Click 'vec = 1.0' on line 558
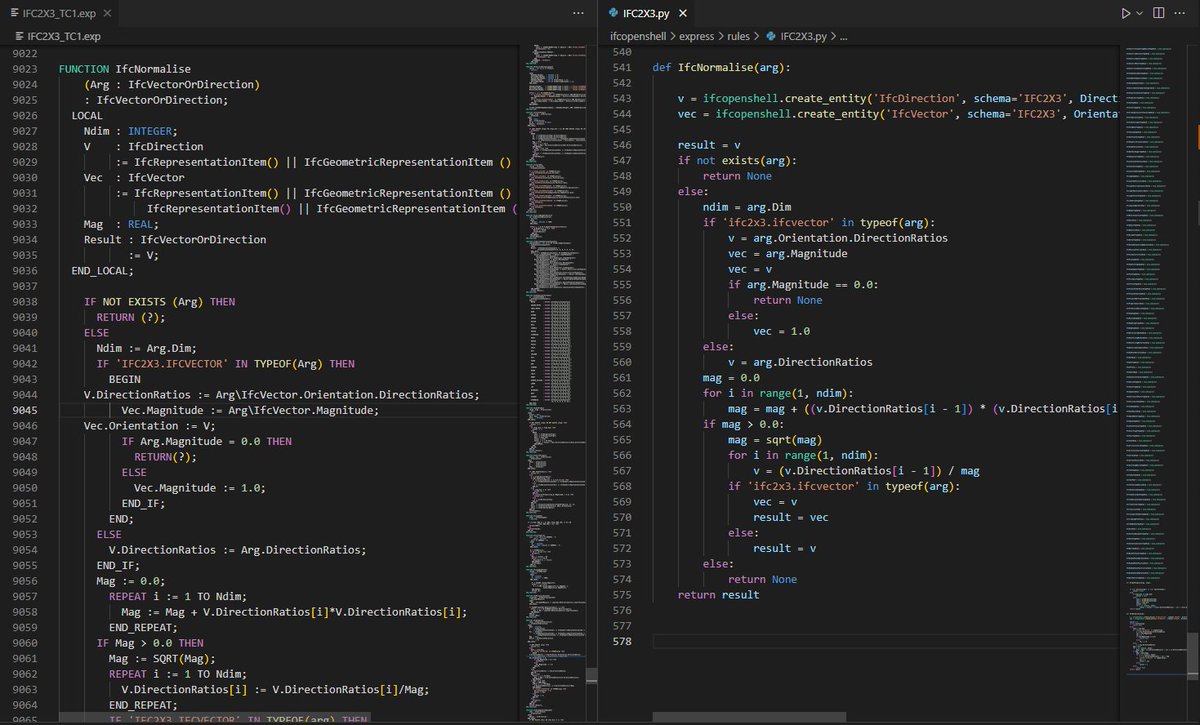The image size is (1200, 725). coord(781,331)
